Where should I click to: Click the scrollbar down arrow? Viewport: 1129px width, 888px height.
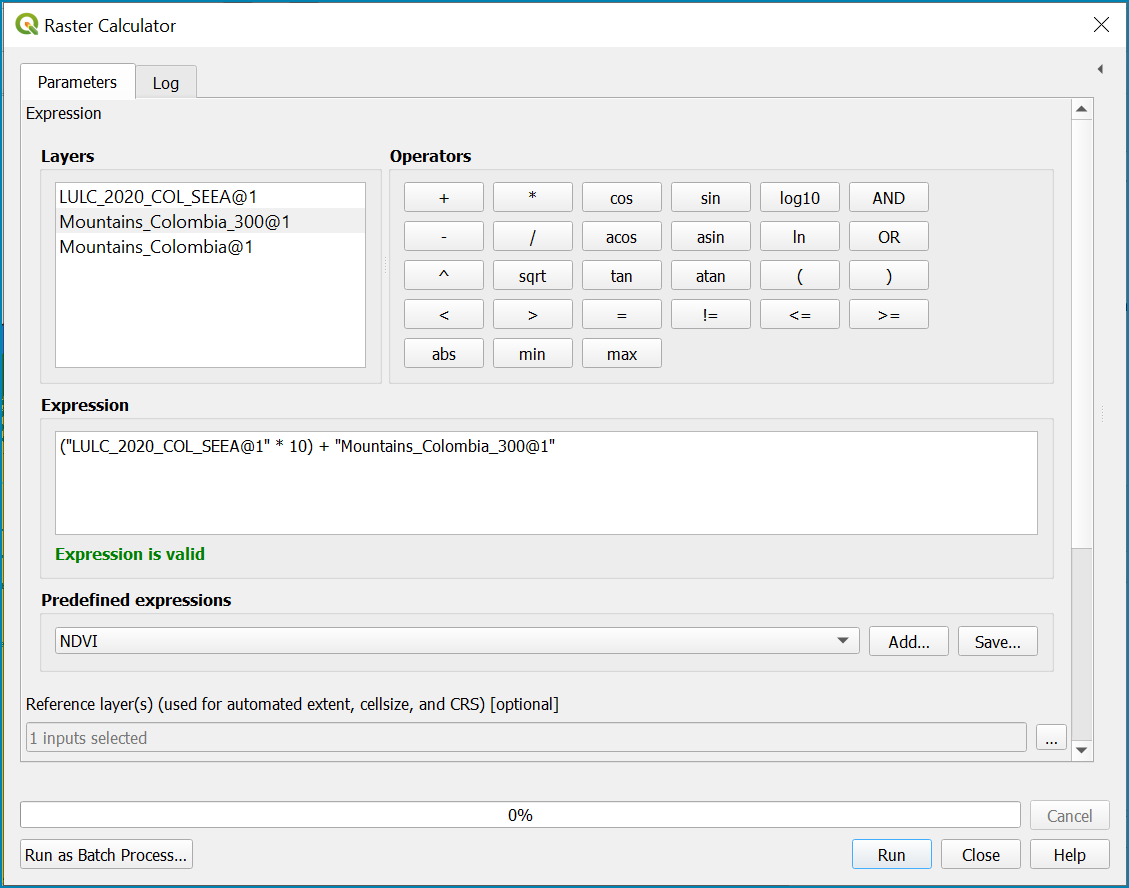click(1081, 750)
